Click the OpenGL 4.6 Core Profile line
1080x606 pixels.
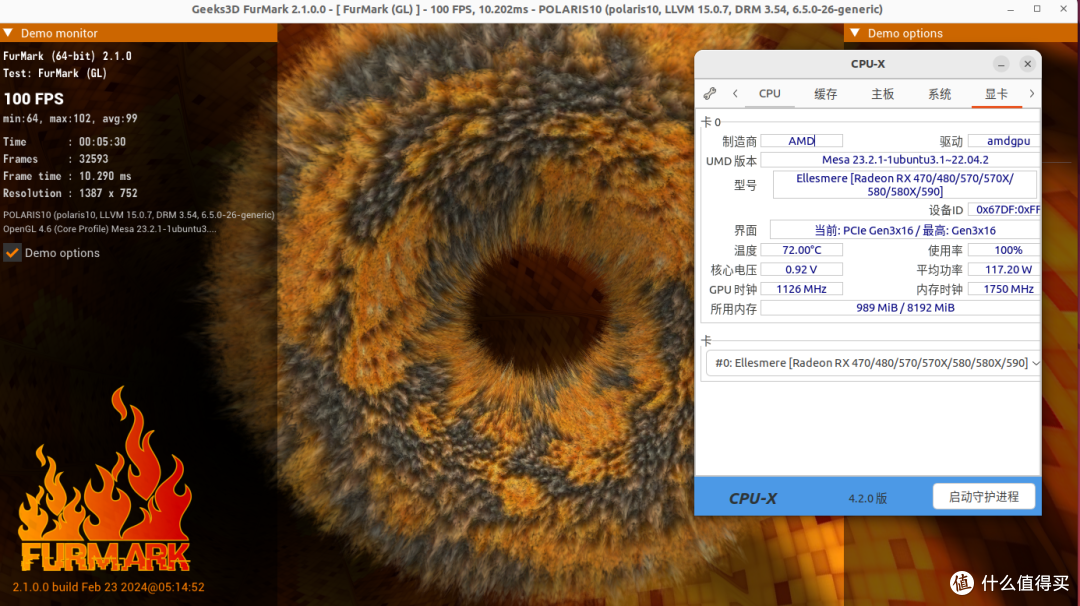click(110, 229)
